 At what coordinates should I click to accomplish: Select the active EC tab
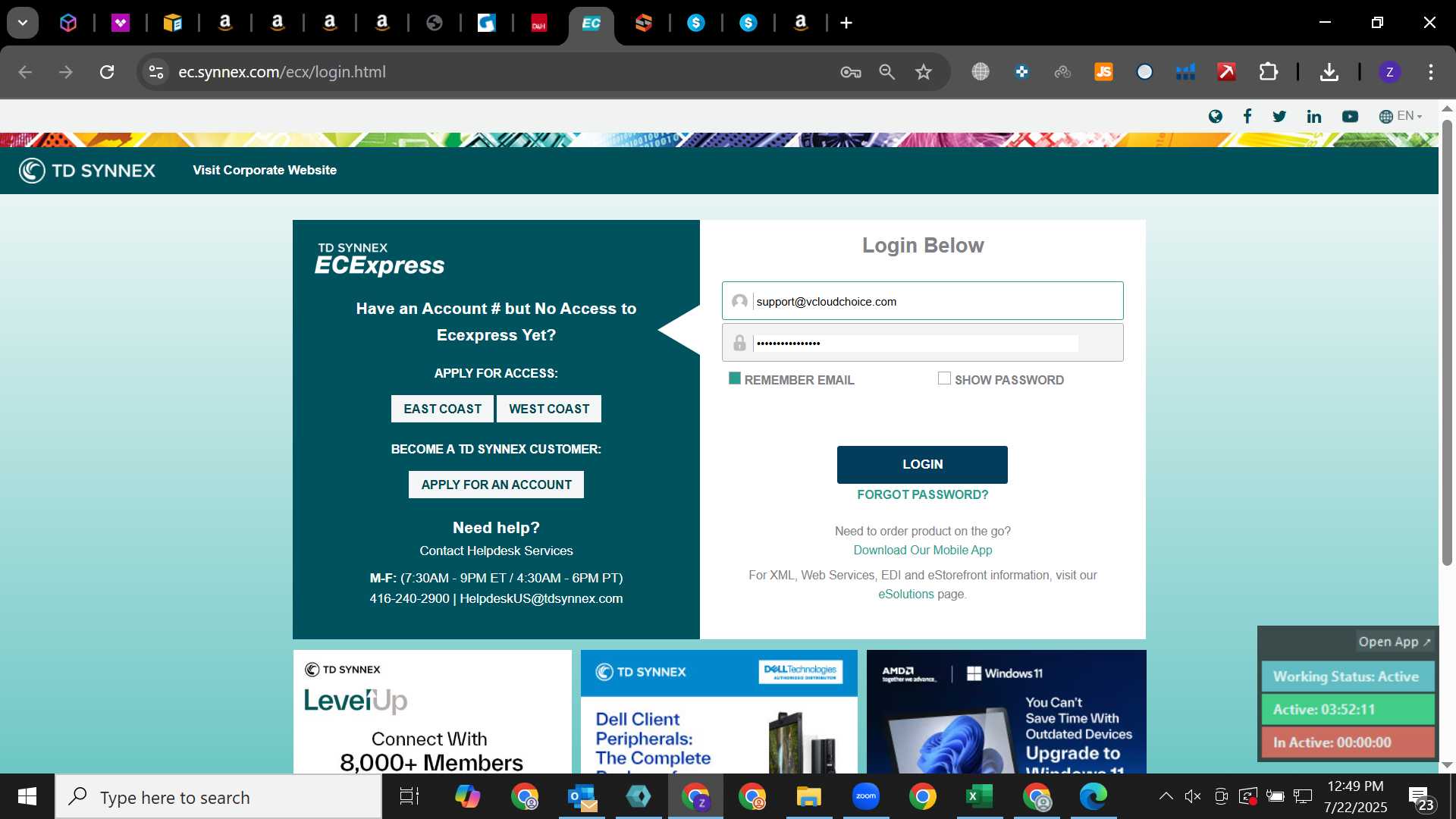591,23
